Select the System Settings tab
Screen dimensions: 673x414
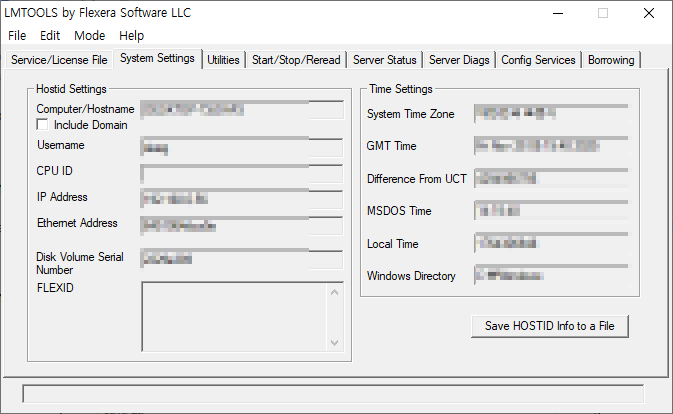tap(157, 58)
